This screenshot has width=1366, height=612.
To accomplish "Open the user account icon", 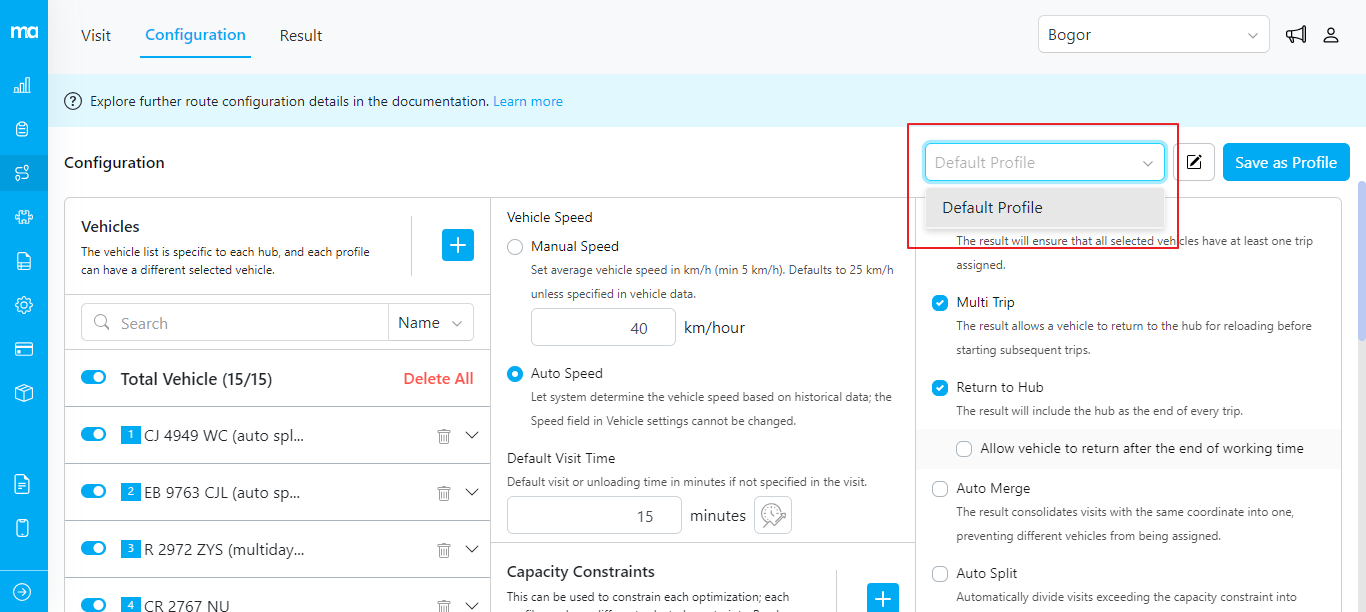I will 1331,35.
